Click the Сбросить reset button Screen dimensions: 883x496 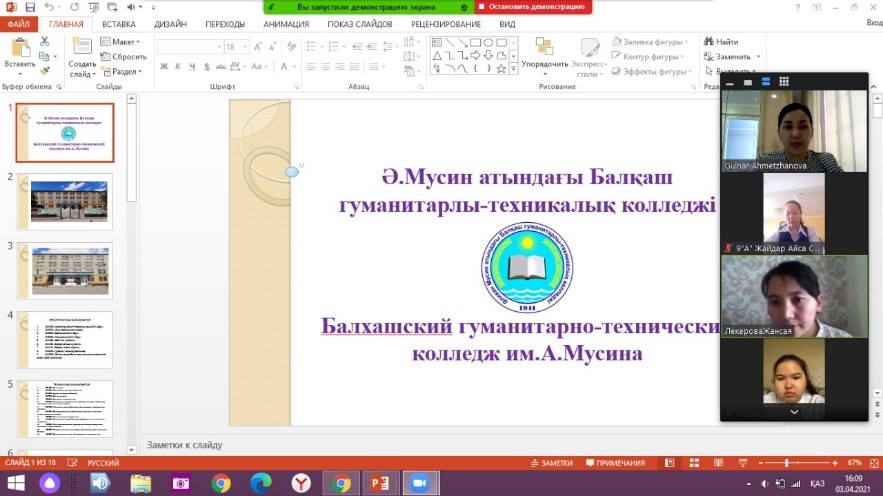point(123,56)
